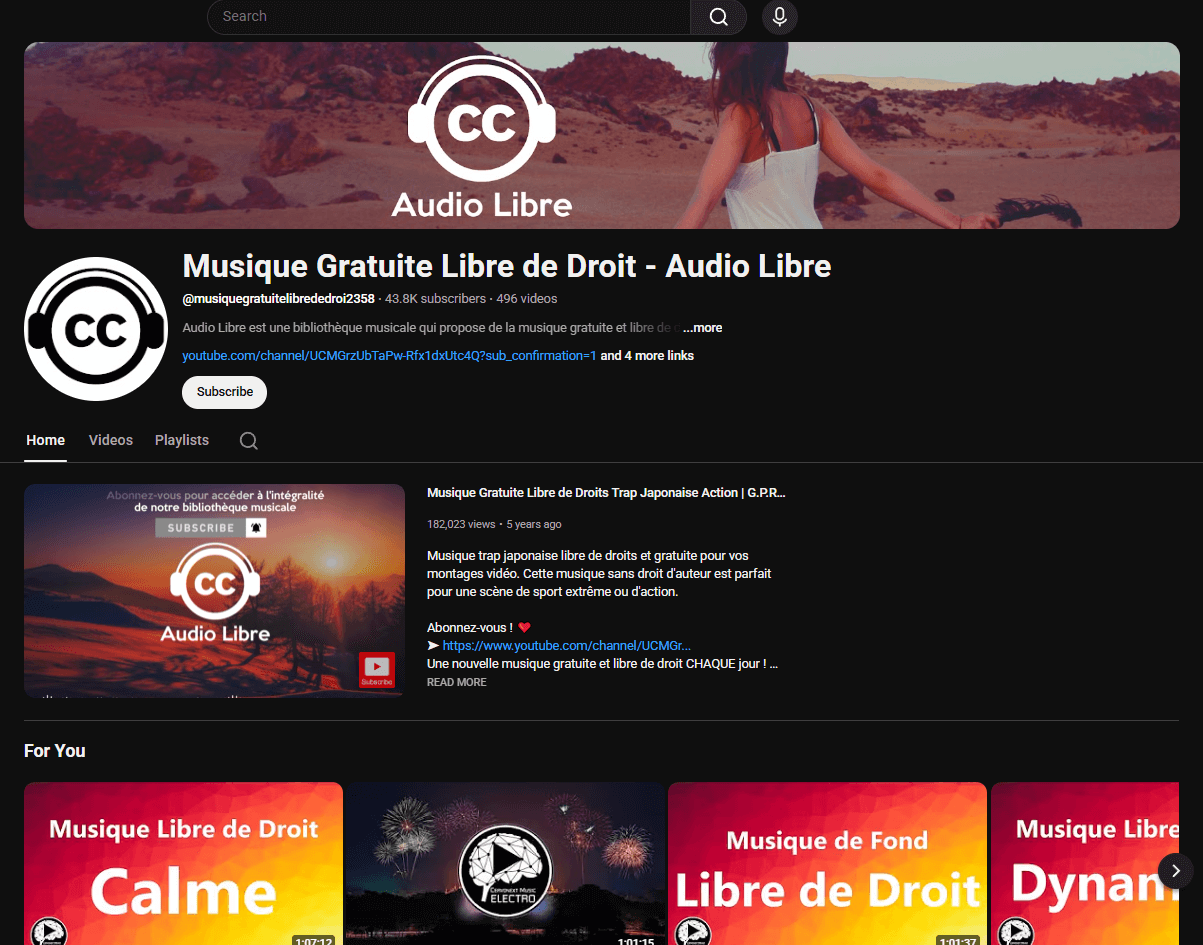Expand video description with READ MORE
The image size is (1203, 945).
(x=456, y=682)
